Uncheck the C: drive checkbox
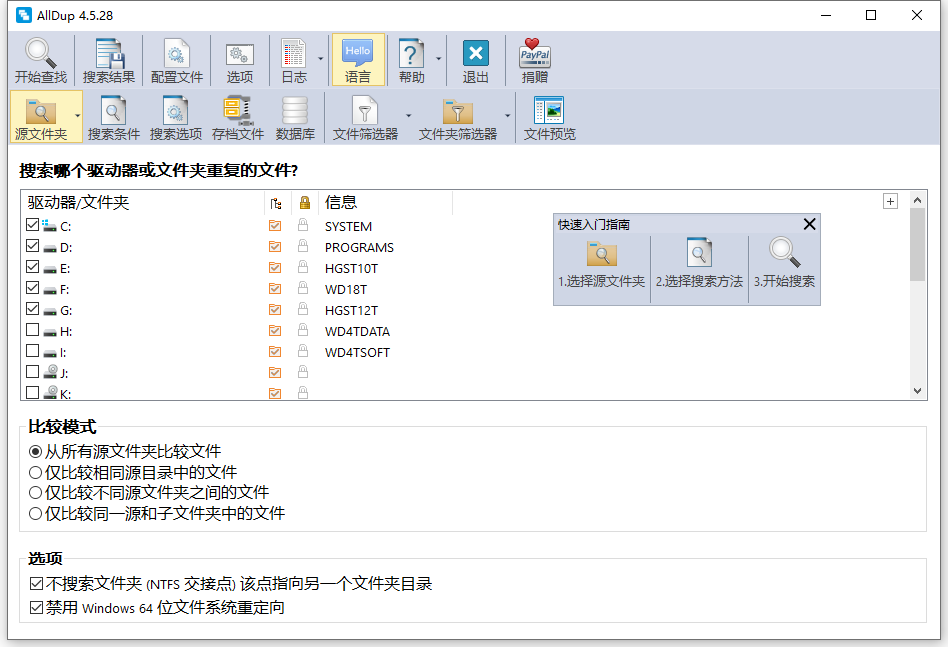 (33, 225)
